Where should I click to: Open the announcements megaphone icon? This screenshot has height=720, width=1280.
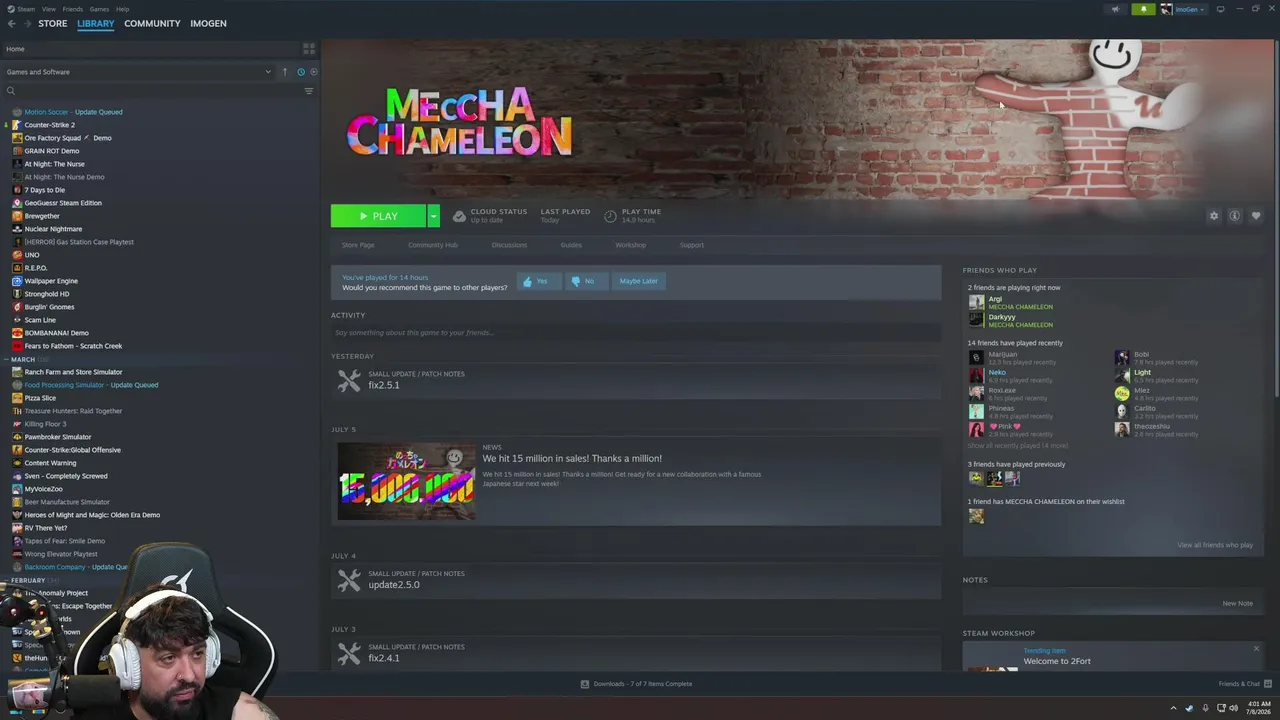click(x=1115, y=9)
